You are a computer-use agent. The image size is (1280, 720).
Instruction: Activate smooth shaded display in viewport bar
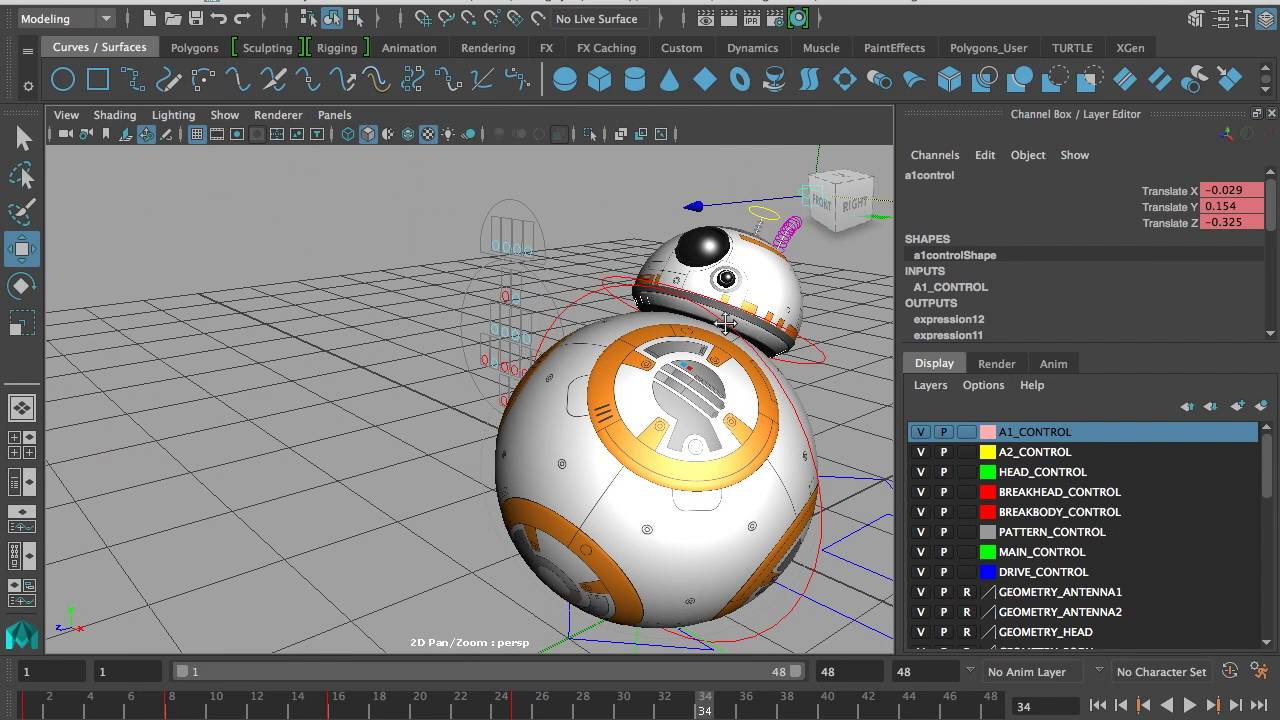367,133
